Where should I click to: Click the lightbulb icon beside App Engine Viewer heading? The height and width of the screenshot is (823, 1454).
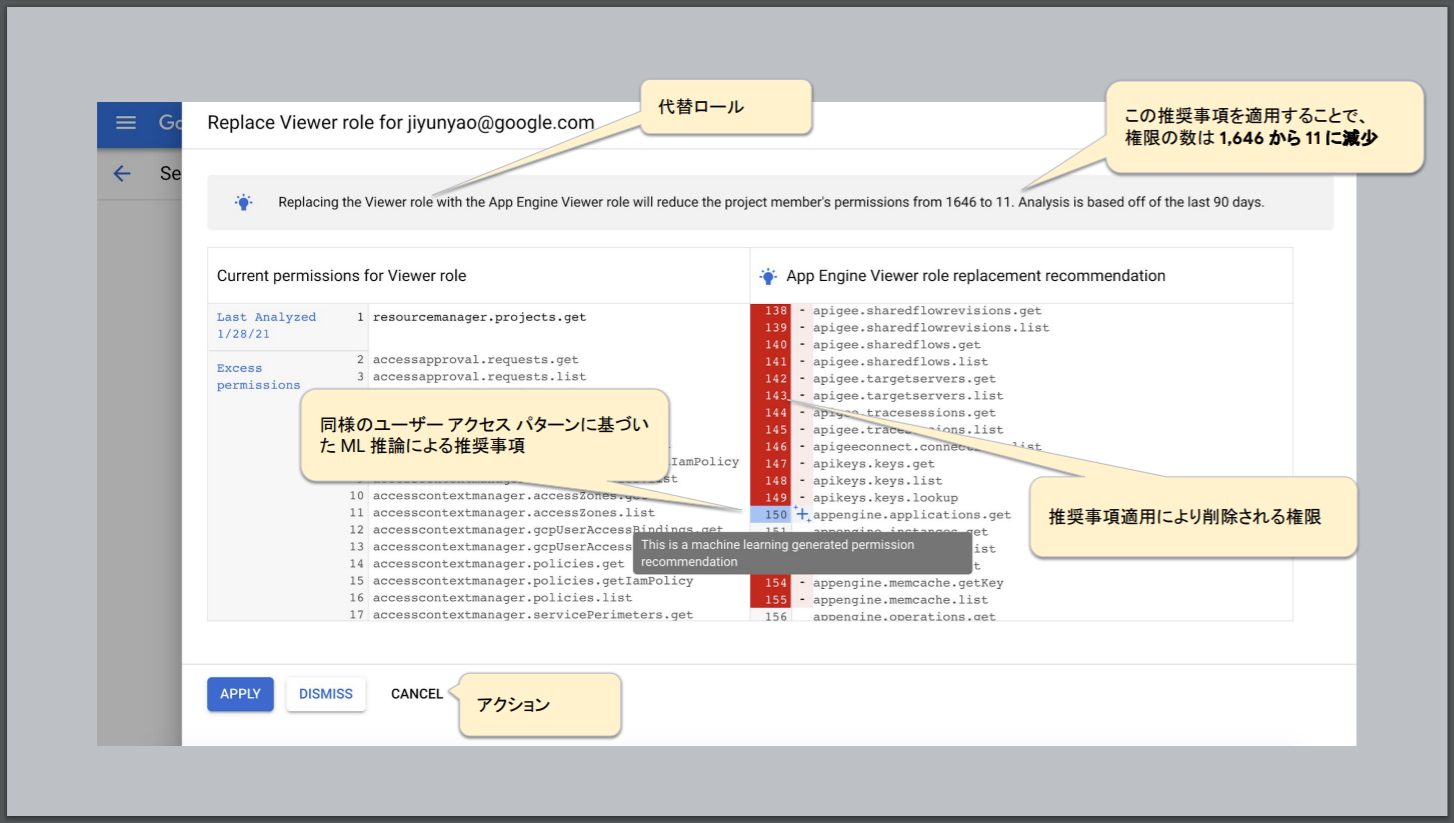pyautogui.click(x=768, y=276)
